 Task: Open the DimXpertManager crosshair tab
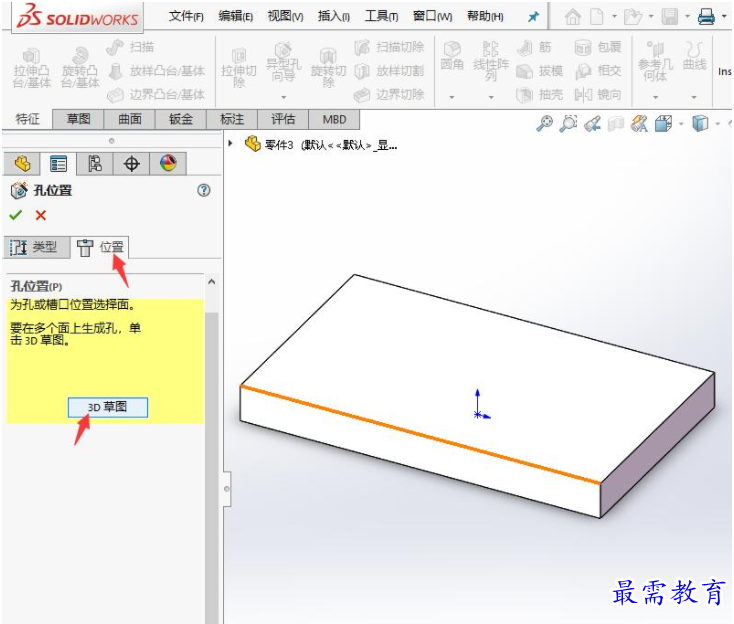132,164
